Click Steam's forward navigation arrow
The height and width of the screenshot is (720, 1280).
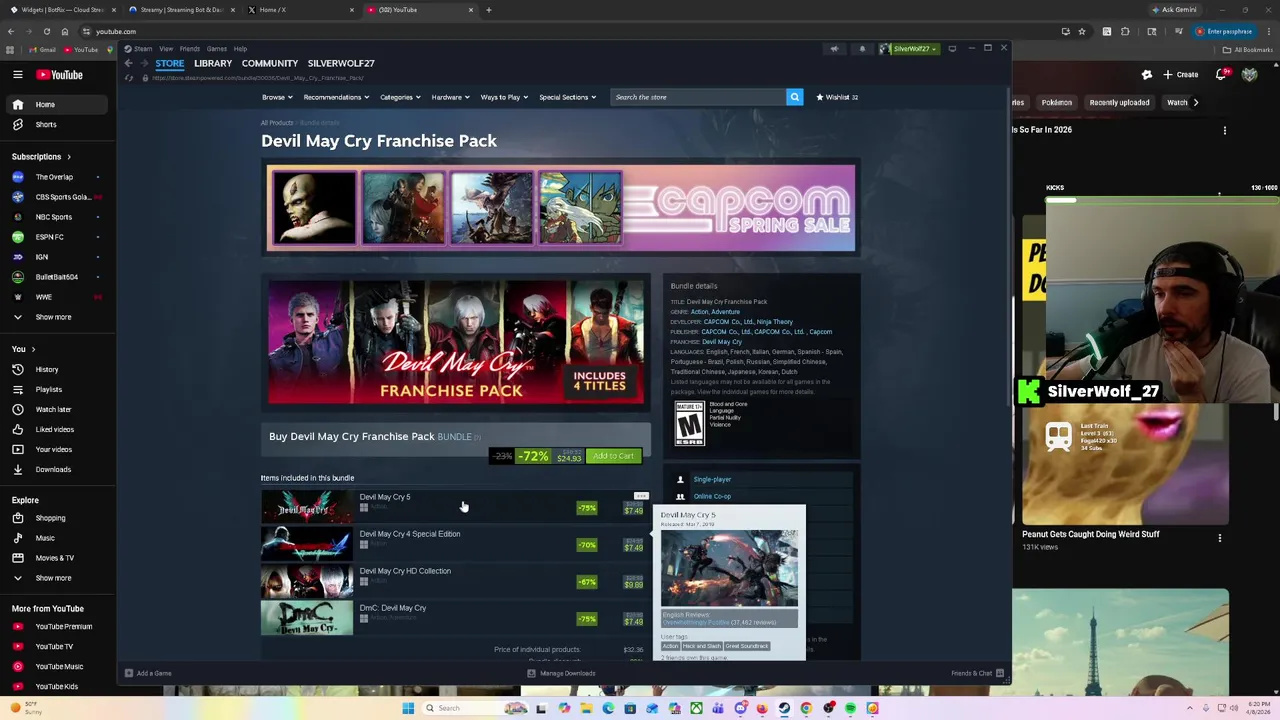coord(143,63)
